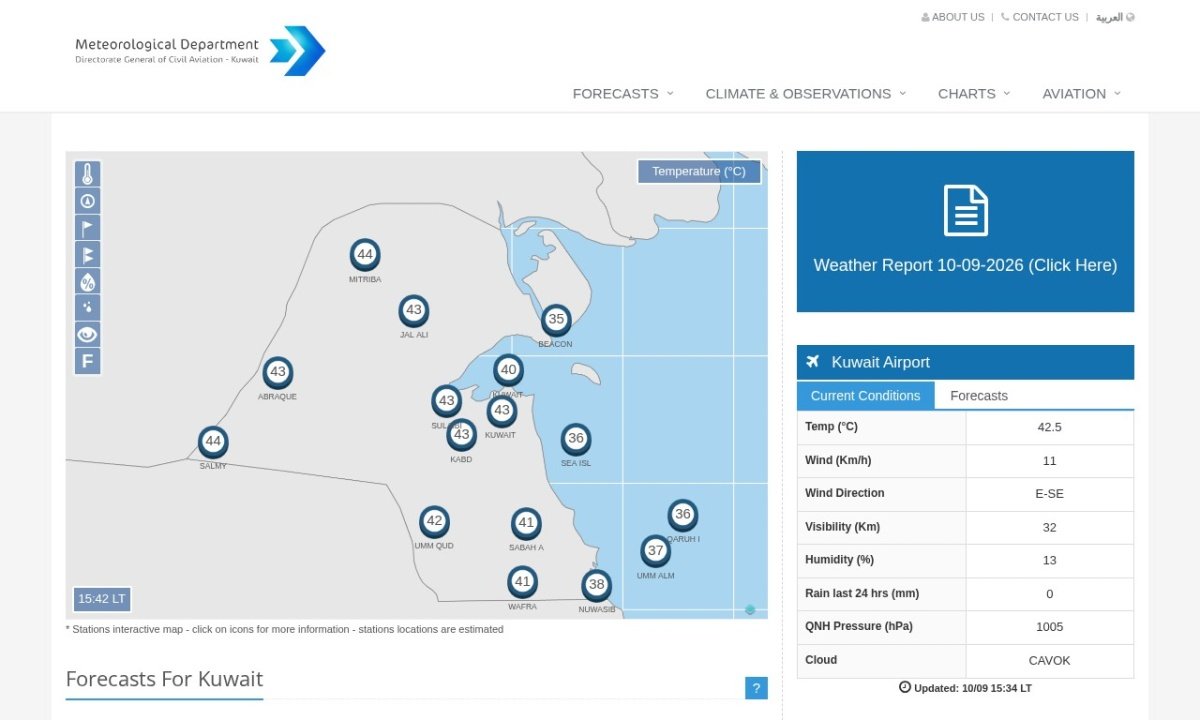Open the Sea Isl station marker
Screen dimensions: 1200x720
point(575,438)
